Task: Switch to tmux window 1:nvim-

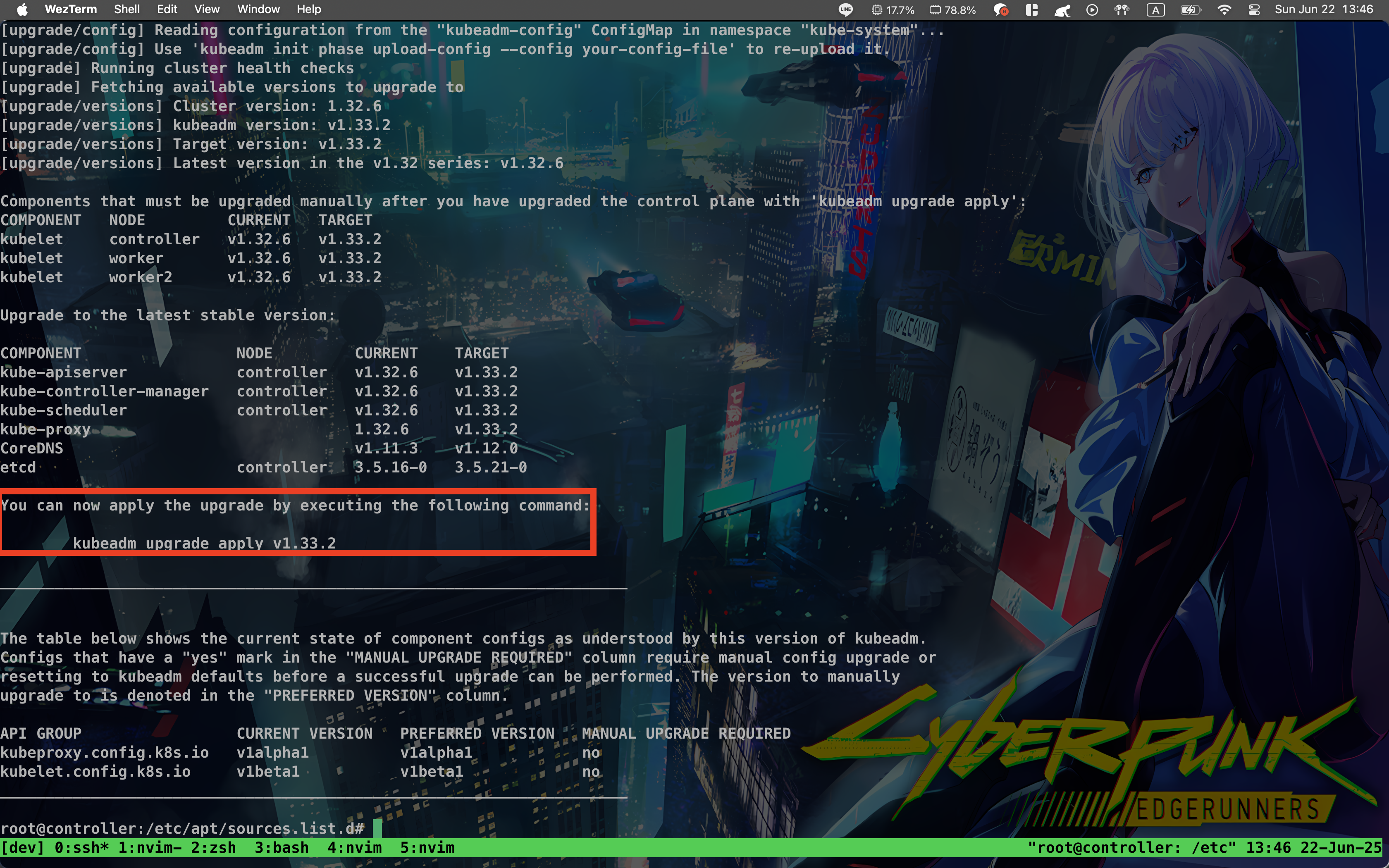Action: click(150, 847)
